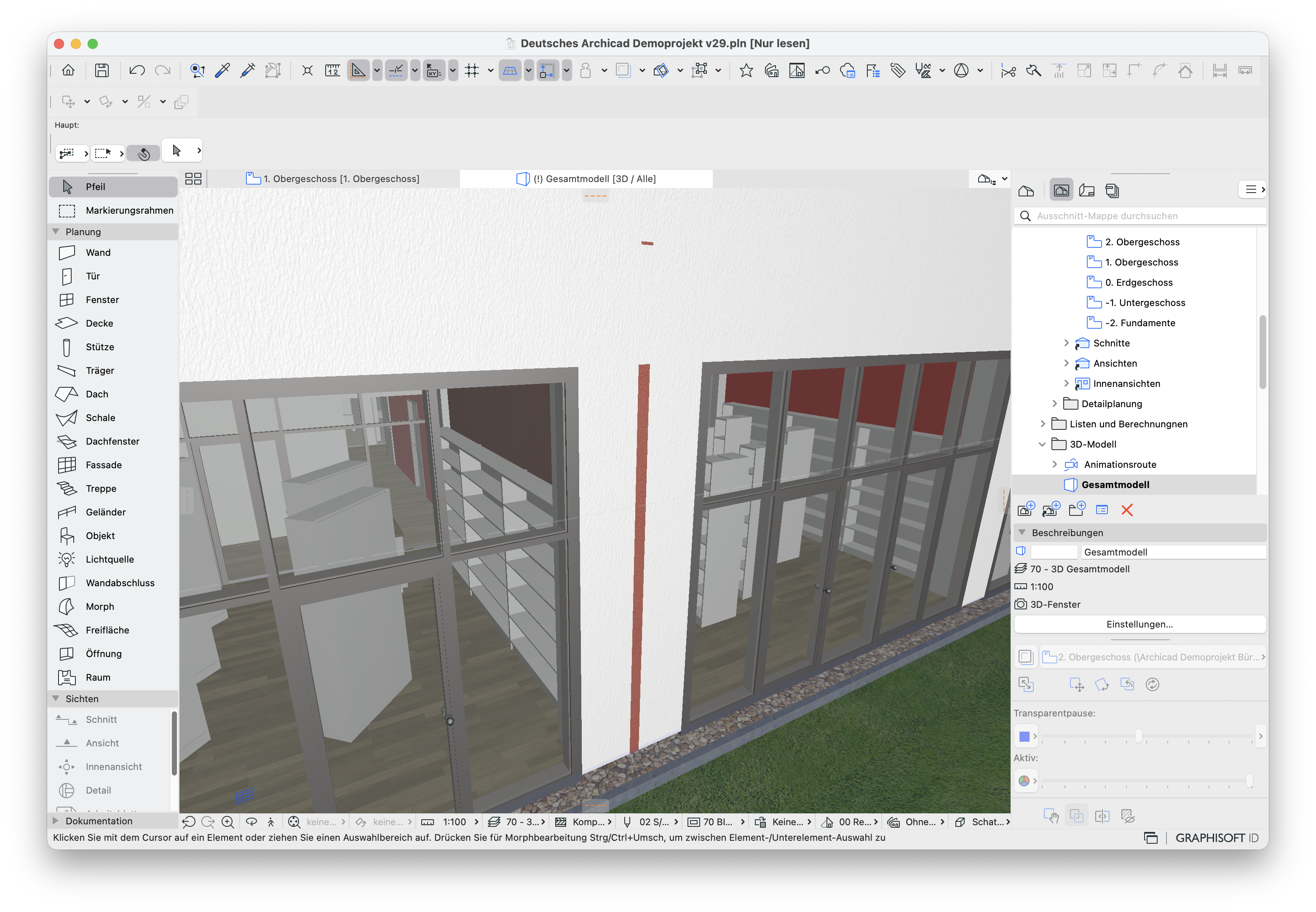1316x912 pixels.
Task: Click the Undo arrow icon
Action: pyautogui.click(x=136, y=70)
